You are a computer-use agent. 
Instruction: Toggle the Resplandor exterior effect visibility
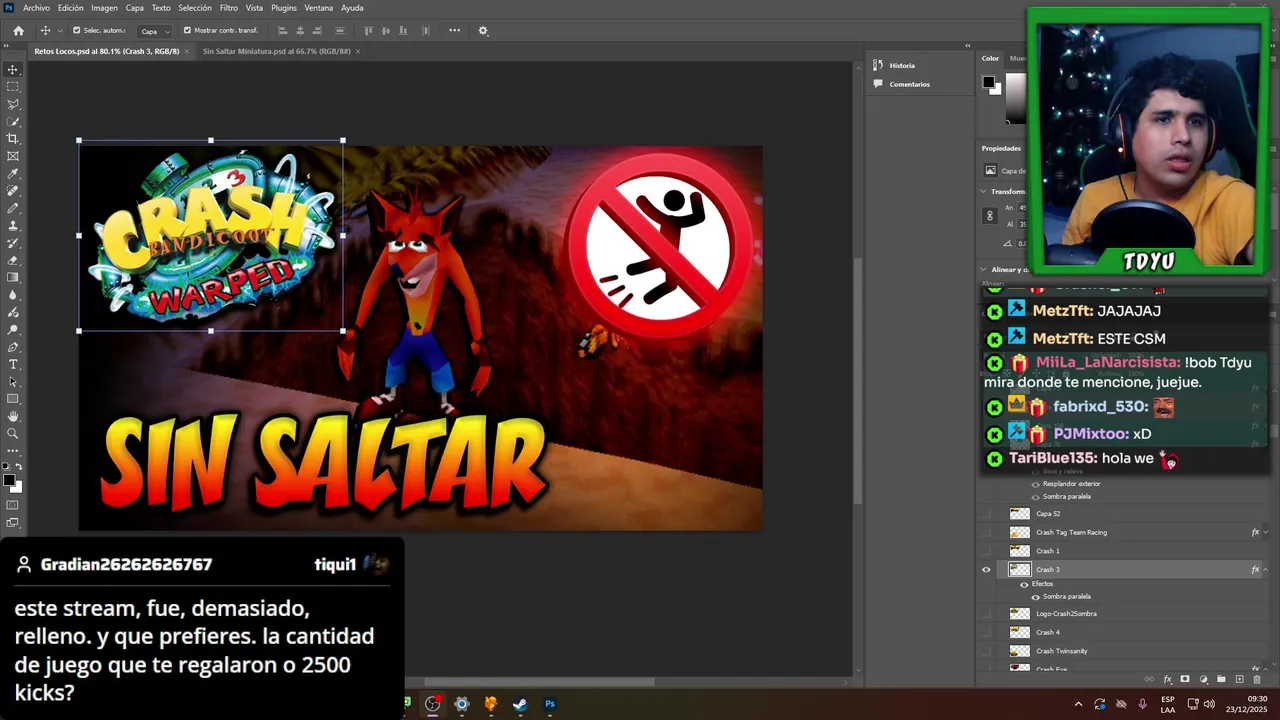tap(1035, 484)
